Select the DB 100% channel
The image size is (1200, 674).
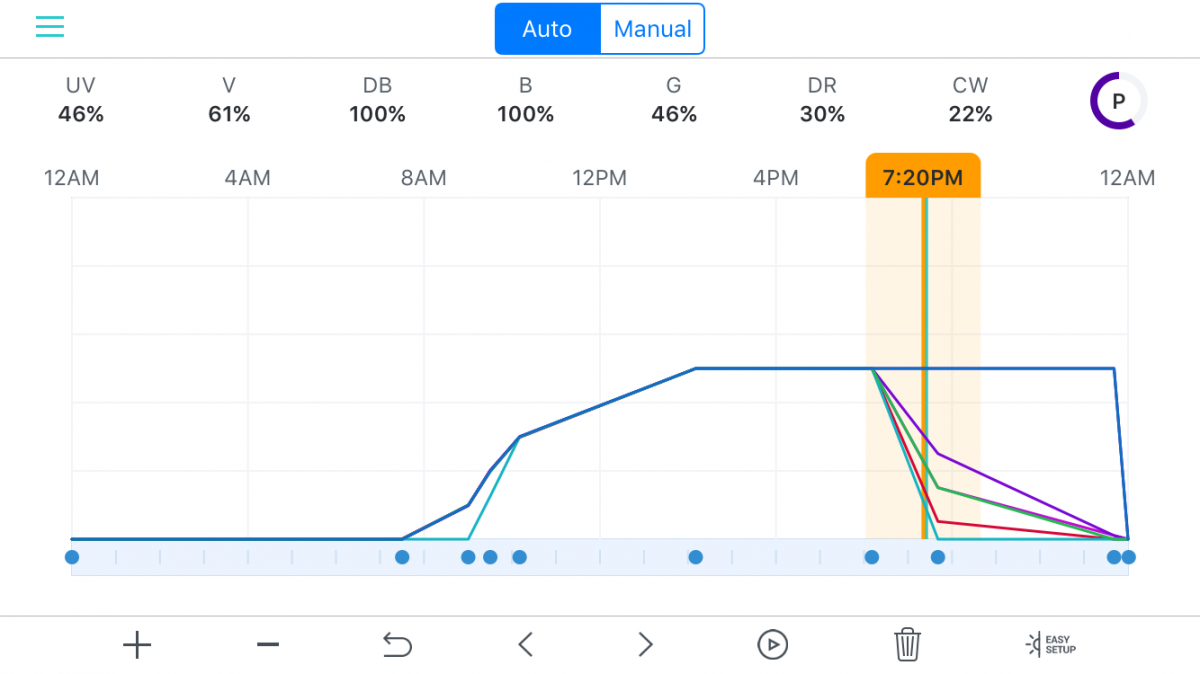coord(377,100)
